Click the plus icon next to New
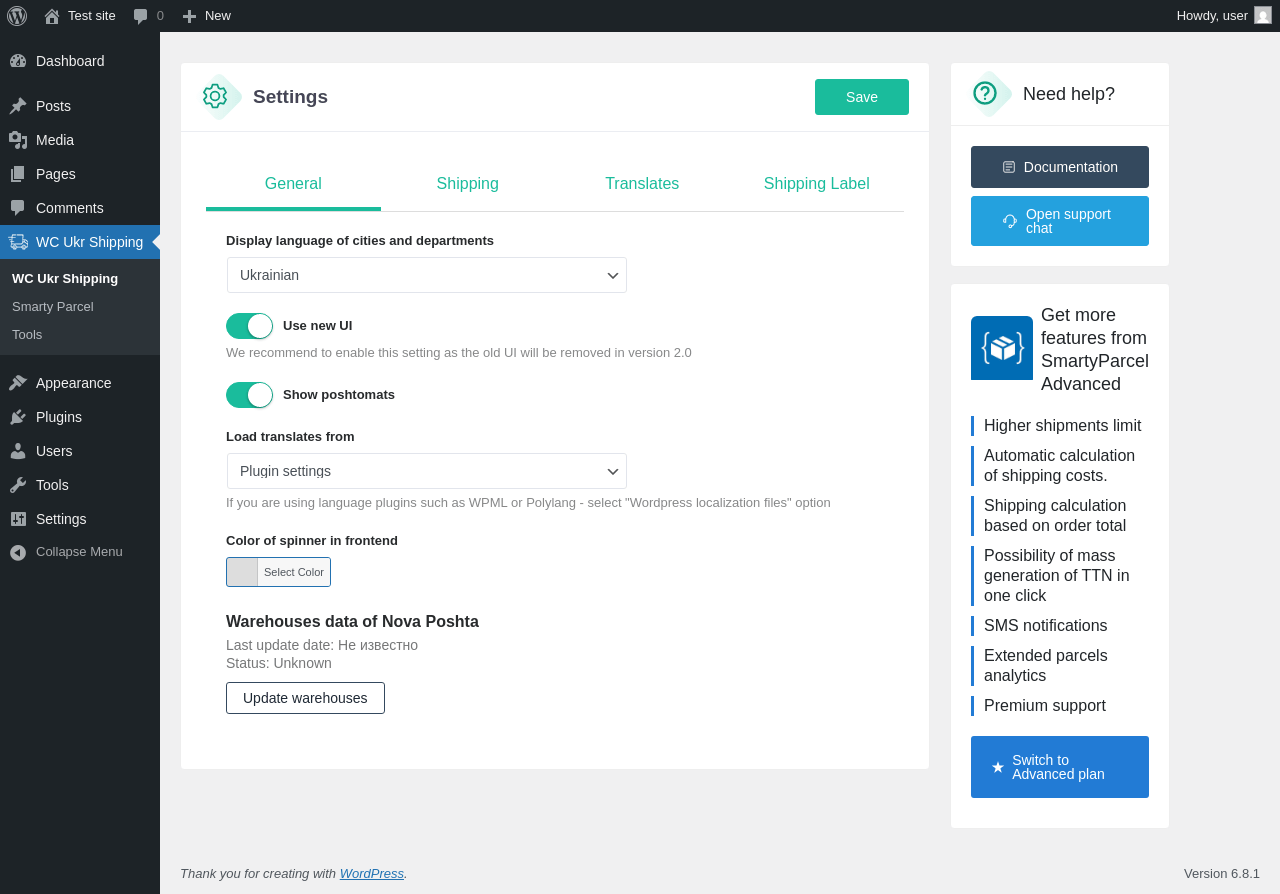1280x894 pixels. click(189, 16)
